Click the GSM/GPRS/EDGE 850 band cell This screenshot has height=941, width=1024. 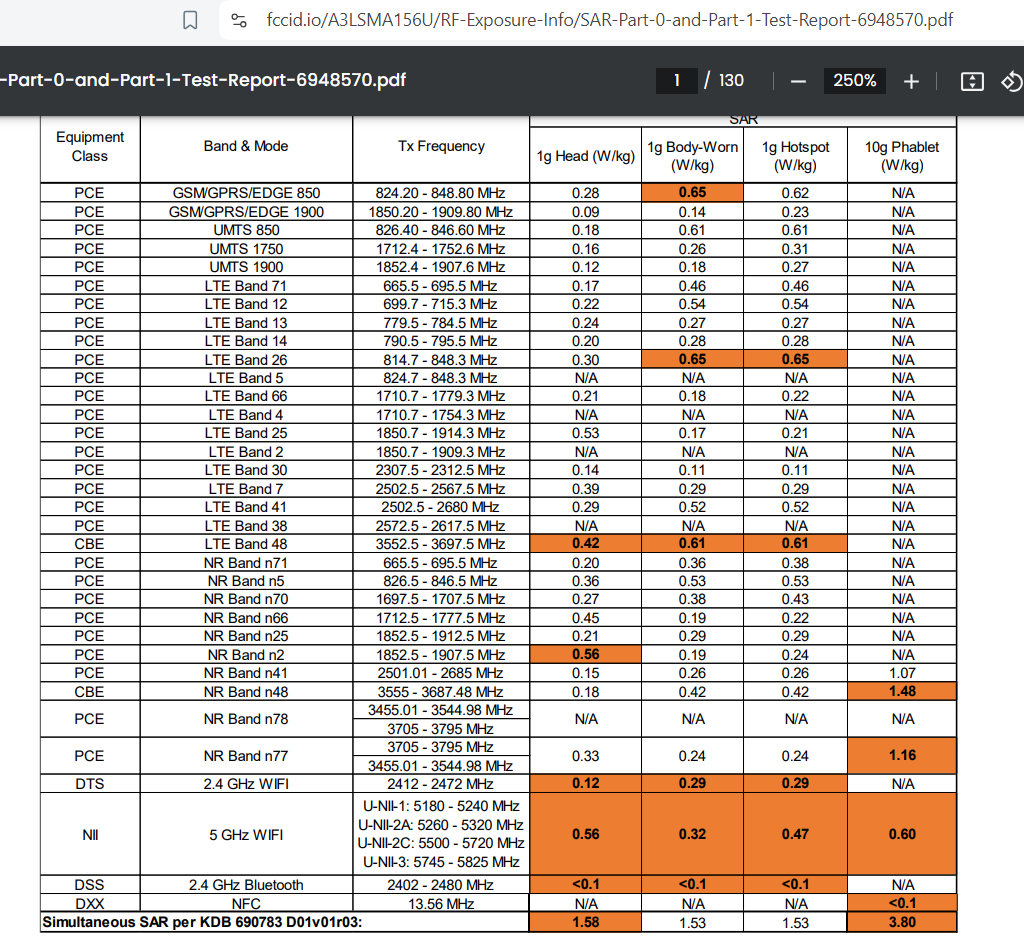point(246,193)
